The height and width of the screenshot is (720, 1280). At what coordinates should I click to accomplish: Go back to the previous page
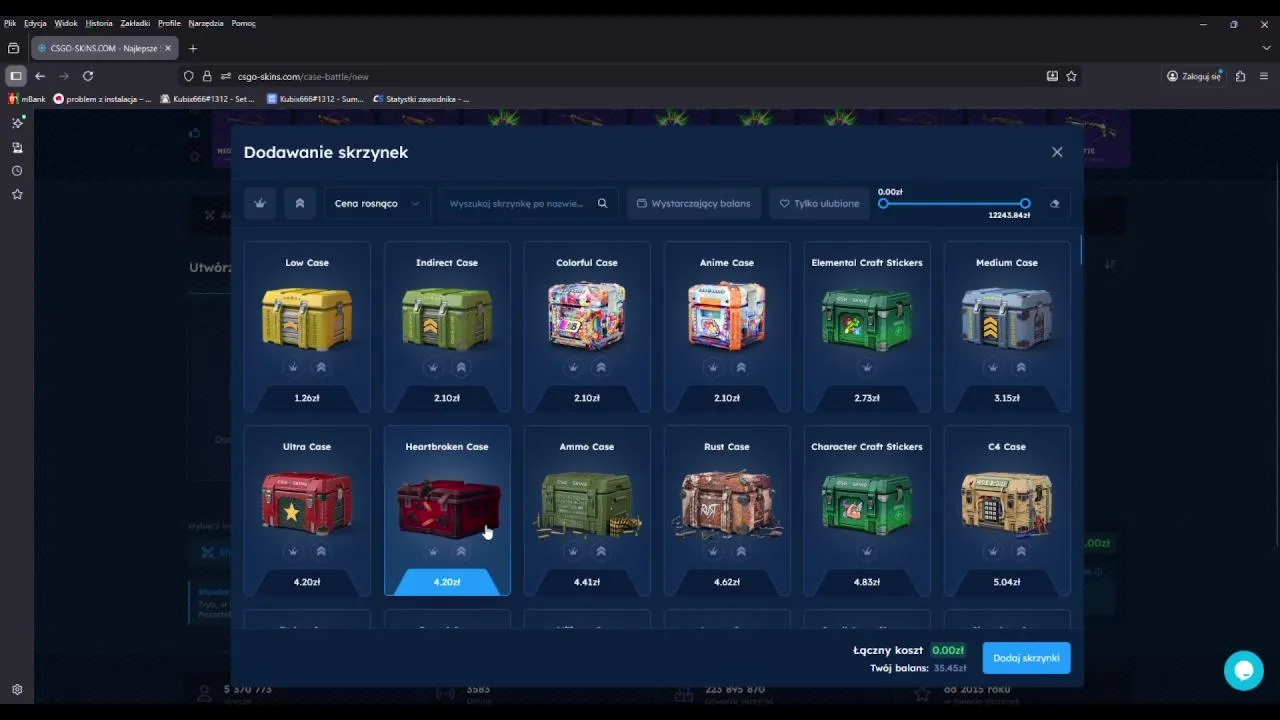click(40, 76)
